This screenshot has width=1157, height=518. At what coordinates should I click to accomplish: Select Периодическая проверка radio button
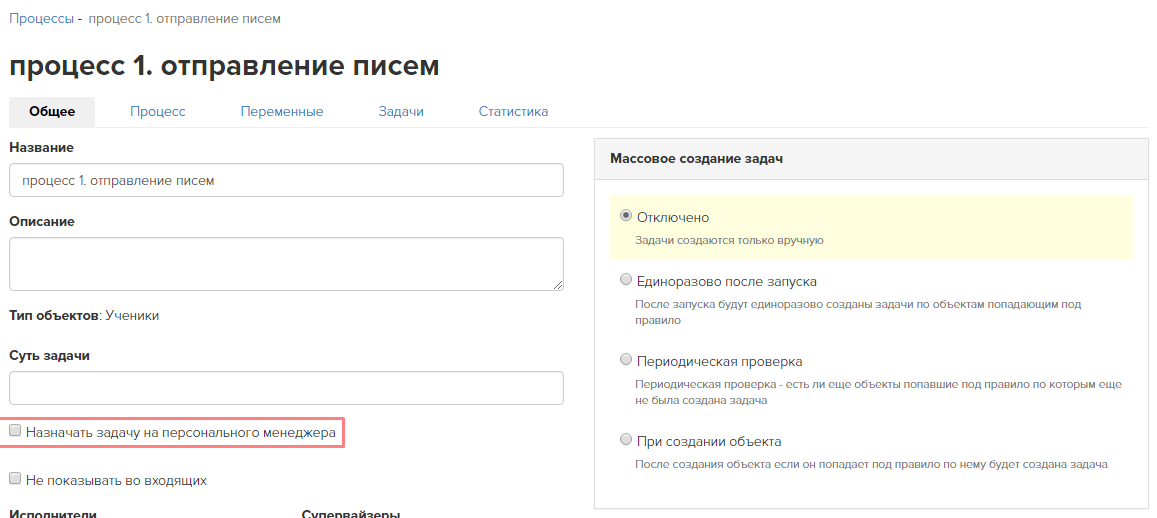(626, 360)
